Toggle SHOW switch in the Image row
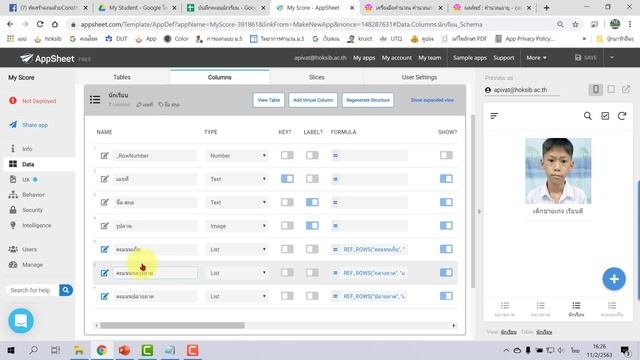 [446, 226]
